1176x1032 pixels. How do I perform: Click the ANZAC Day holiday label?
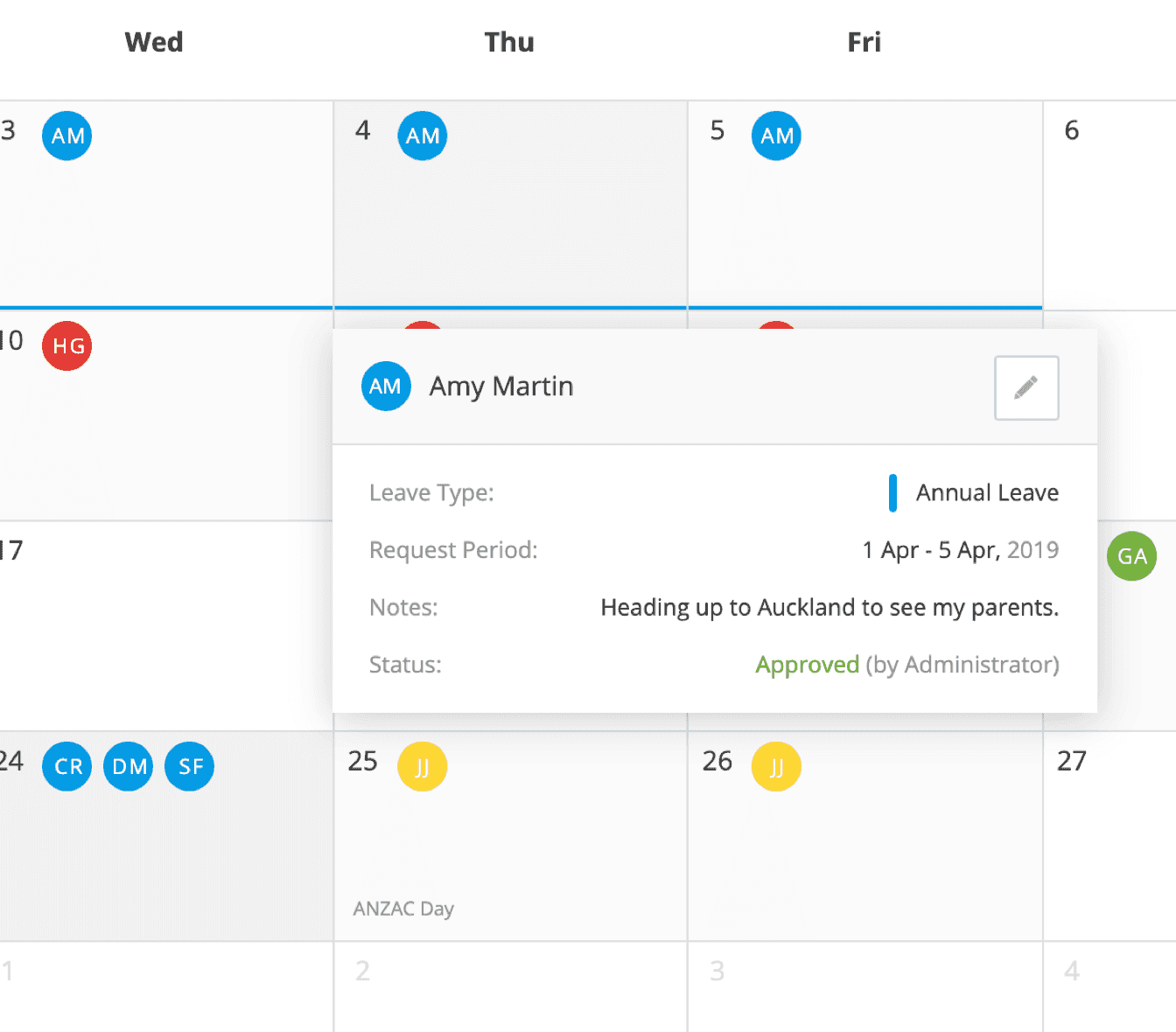(x=402, y=909)
